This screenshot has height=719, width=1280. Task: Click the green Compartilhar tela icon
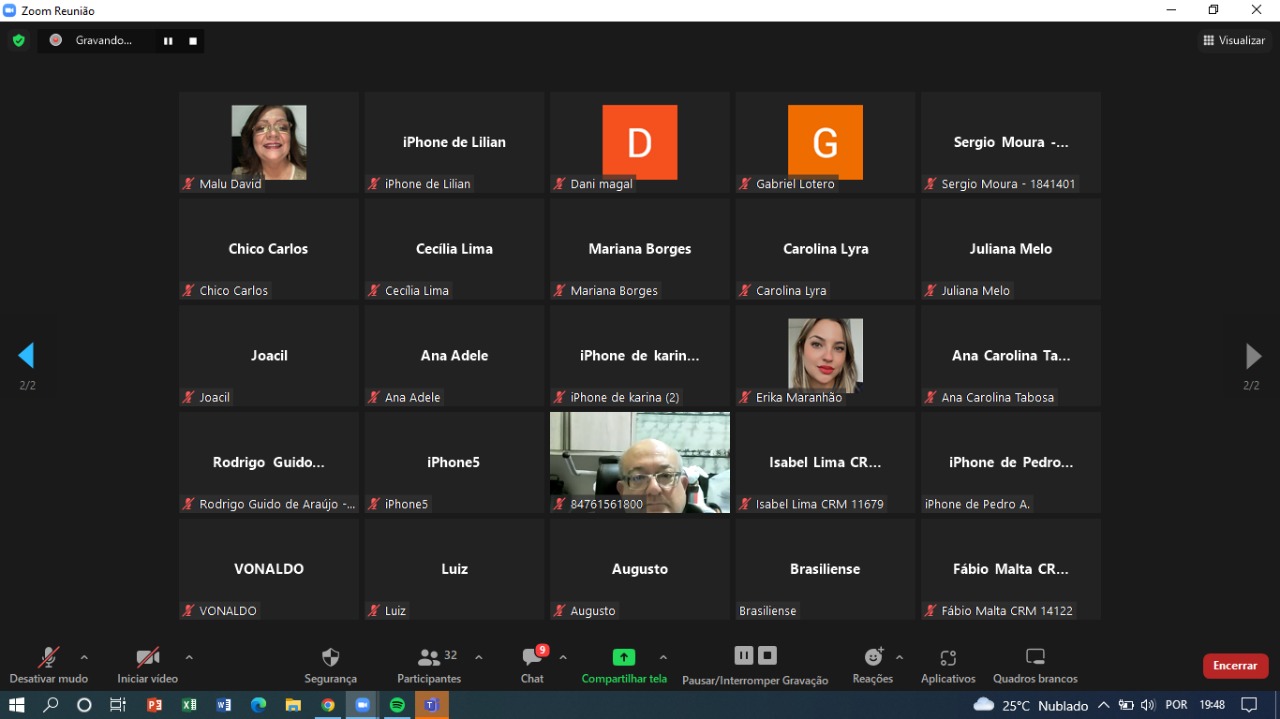(623, 657)
